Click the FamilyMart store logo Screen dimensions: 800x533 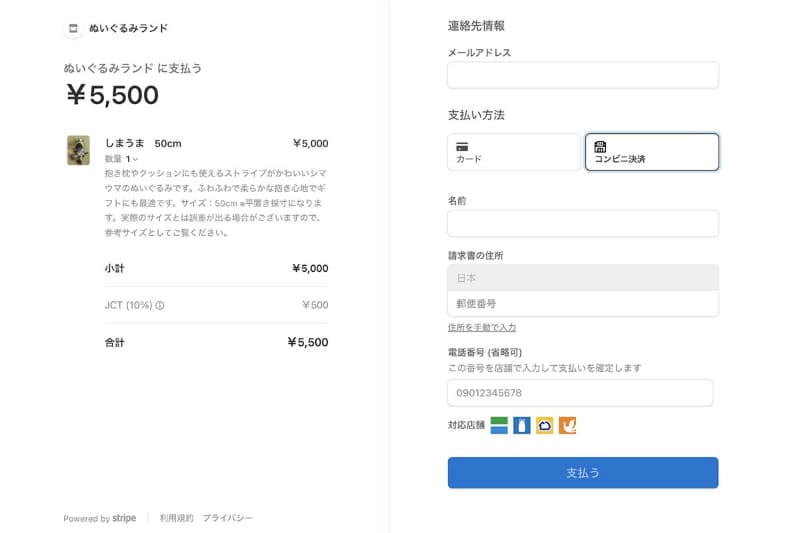[500, 425]
